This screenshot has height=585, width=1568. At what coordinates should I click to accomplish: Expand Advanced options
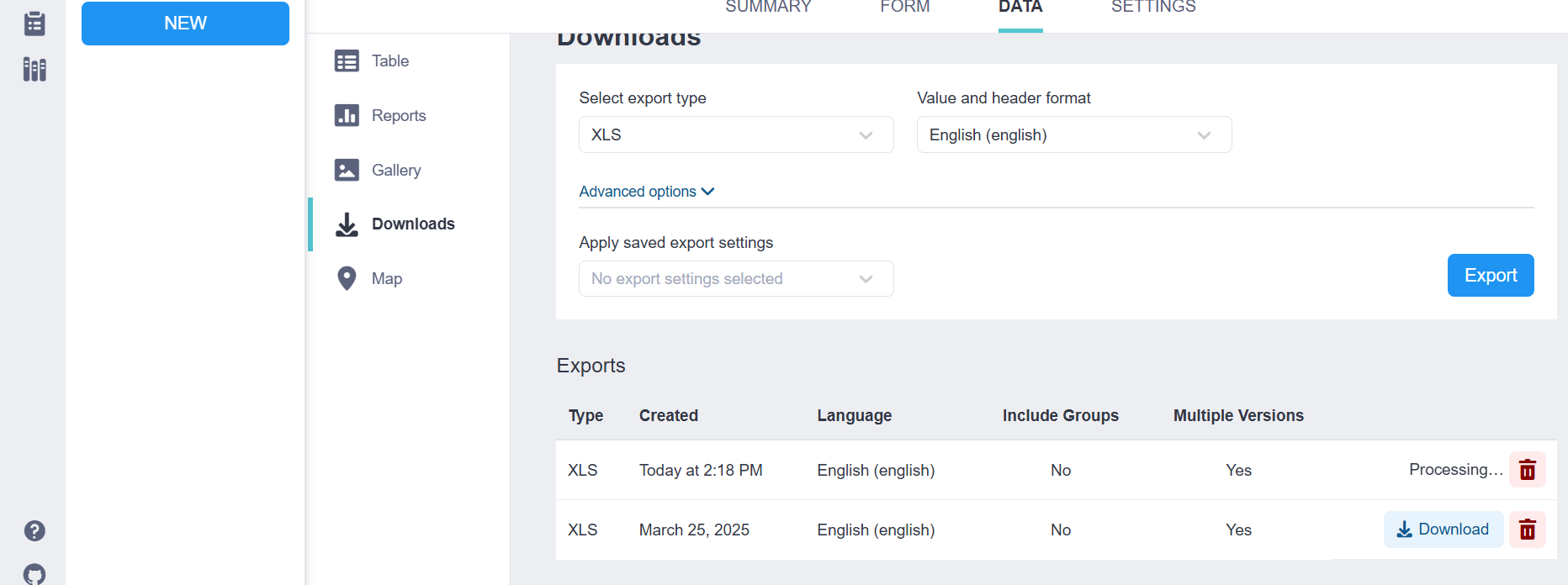646,192
